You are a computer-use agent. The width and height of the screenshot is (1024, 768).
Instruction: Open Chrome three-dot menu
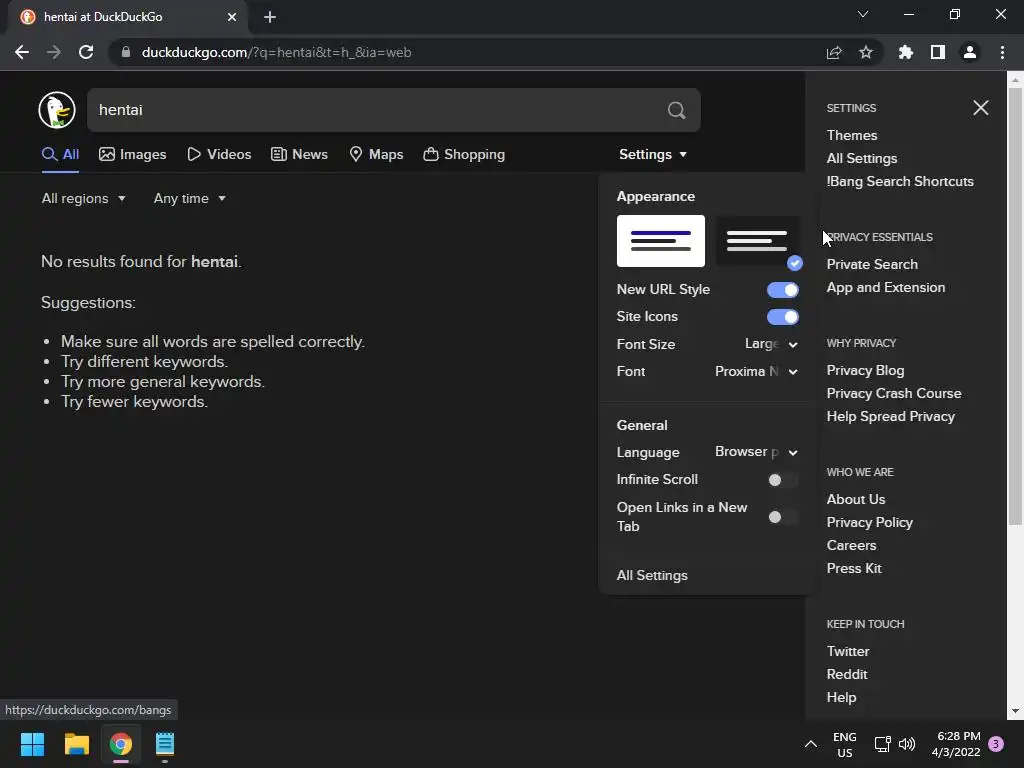coord(1002,52)
